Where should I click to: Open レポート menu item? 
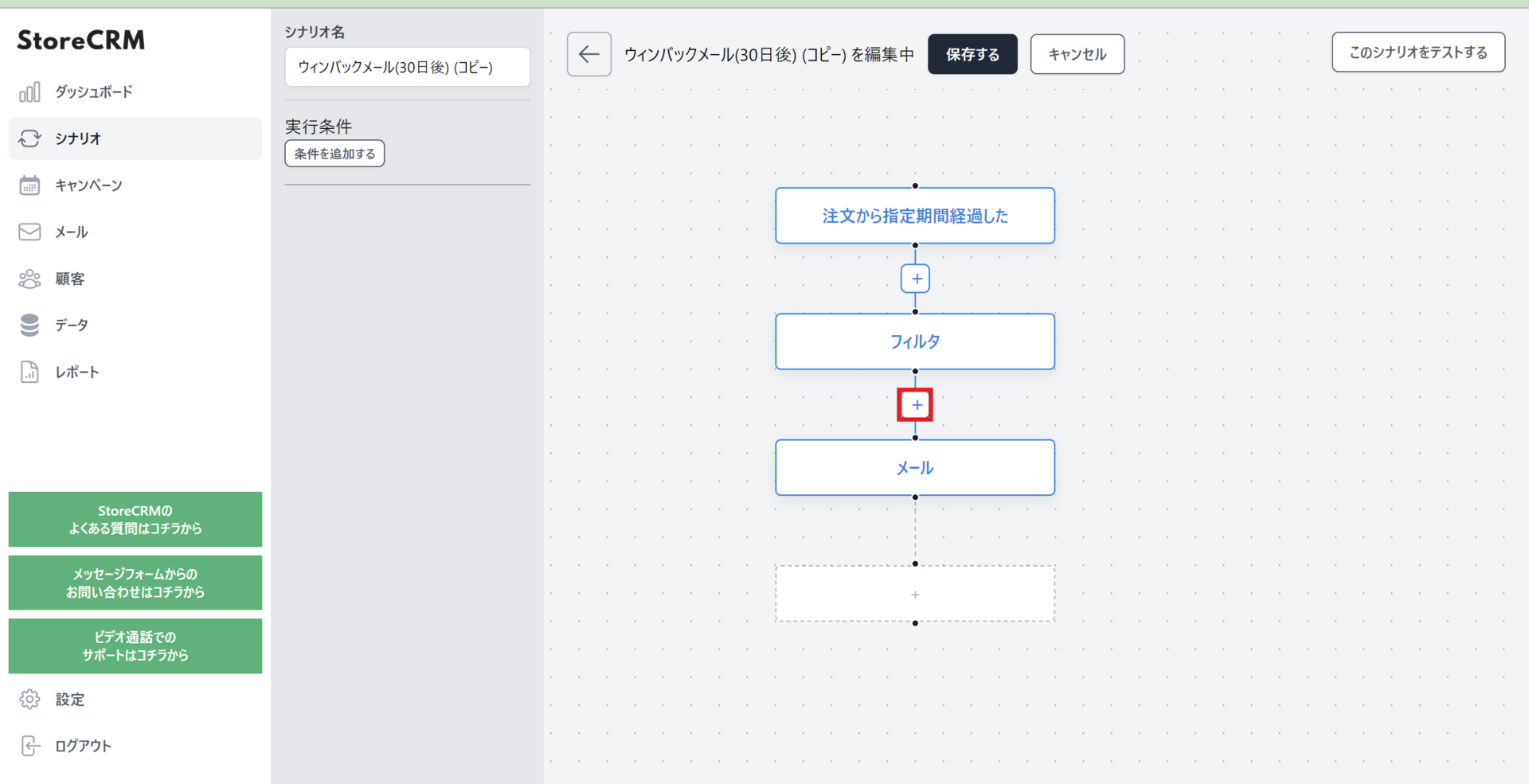[x=135, y=372]
